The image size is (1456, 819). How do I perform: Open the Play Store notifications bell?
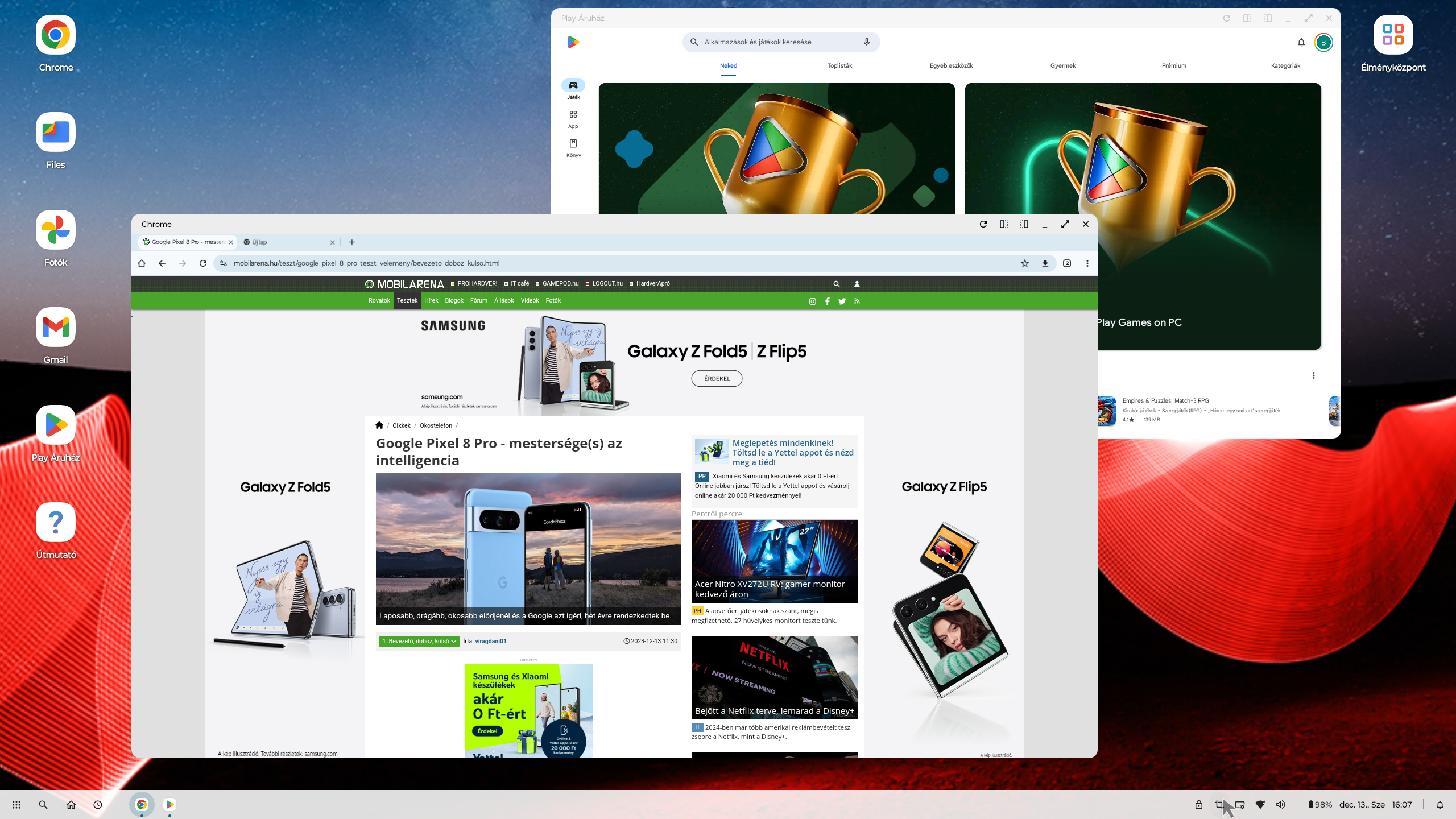click(1301, 42)
